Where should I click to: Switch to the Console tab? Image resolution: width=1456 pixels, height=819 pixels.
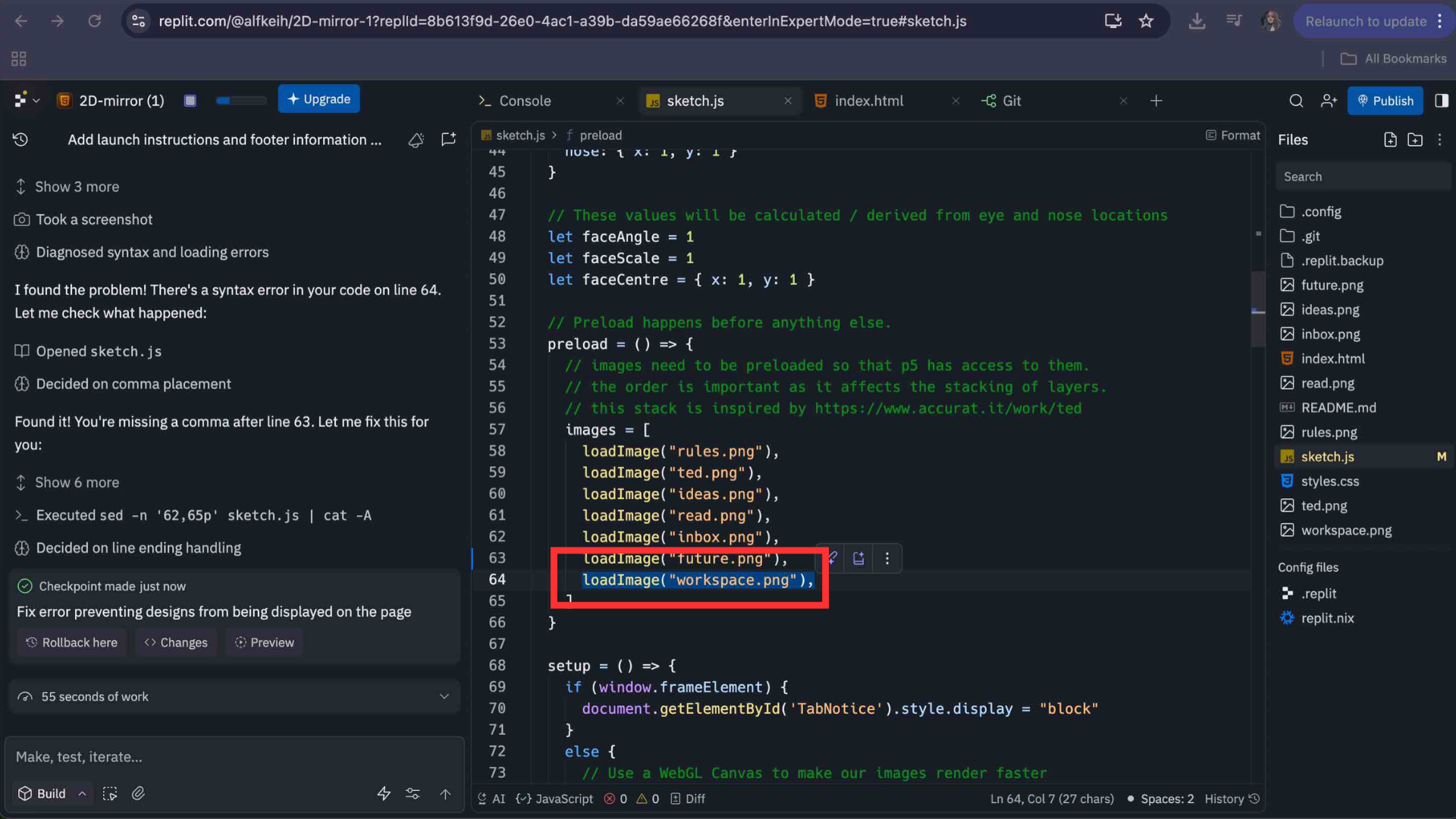[x=524, y=101]
